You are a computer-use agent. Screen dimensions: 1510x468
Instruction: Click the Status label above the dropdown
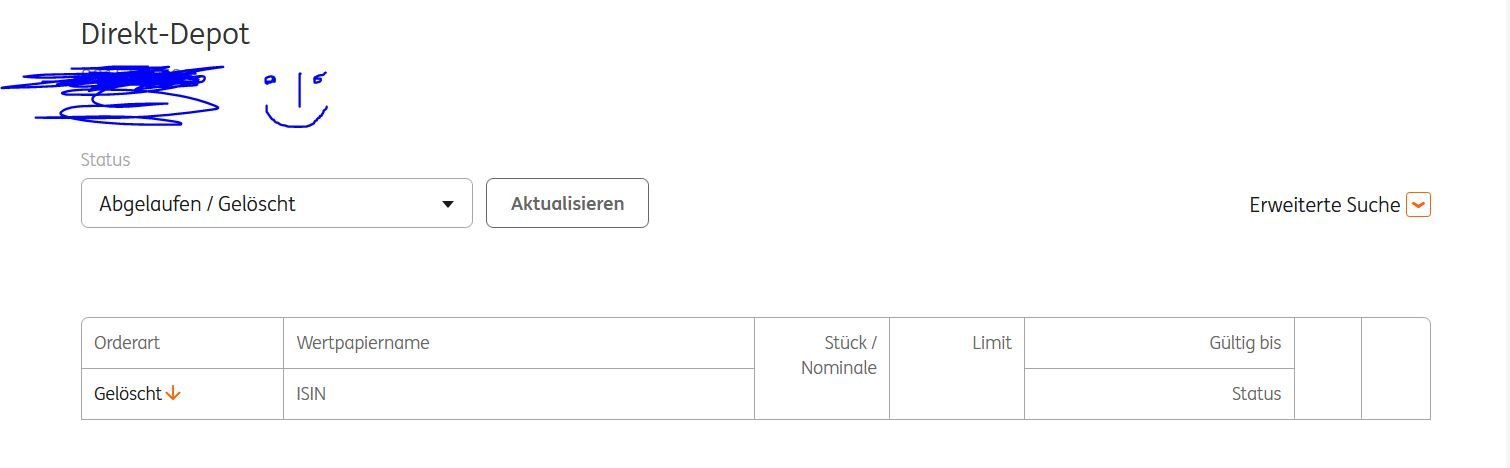tap(105, 160)
